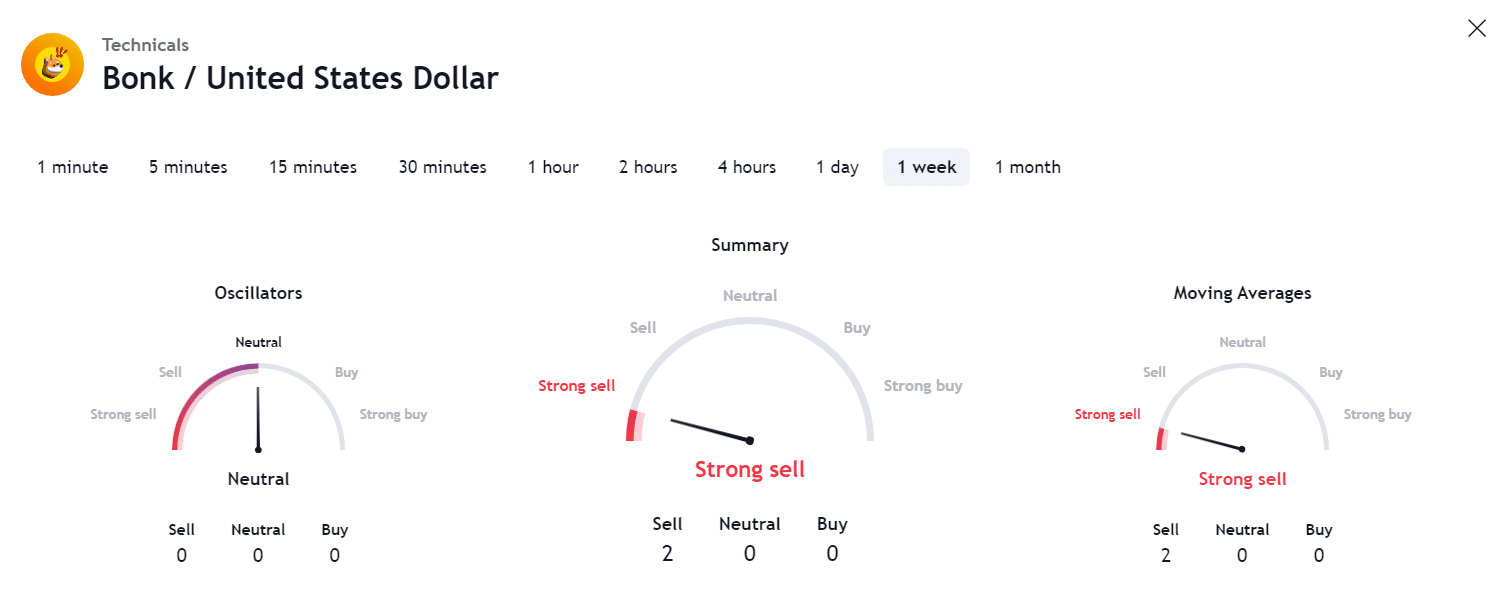Click the Oscillators section heading

click(258, 293)
